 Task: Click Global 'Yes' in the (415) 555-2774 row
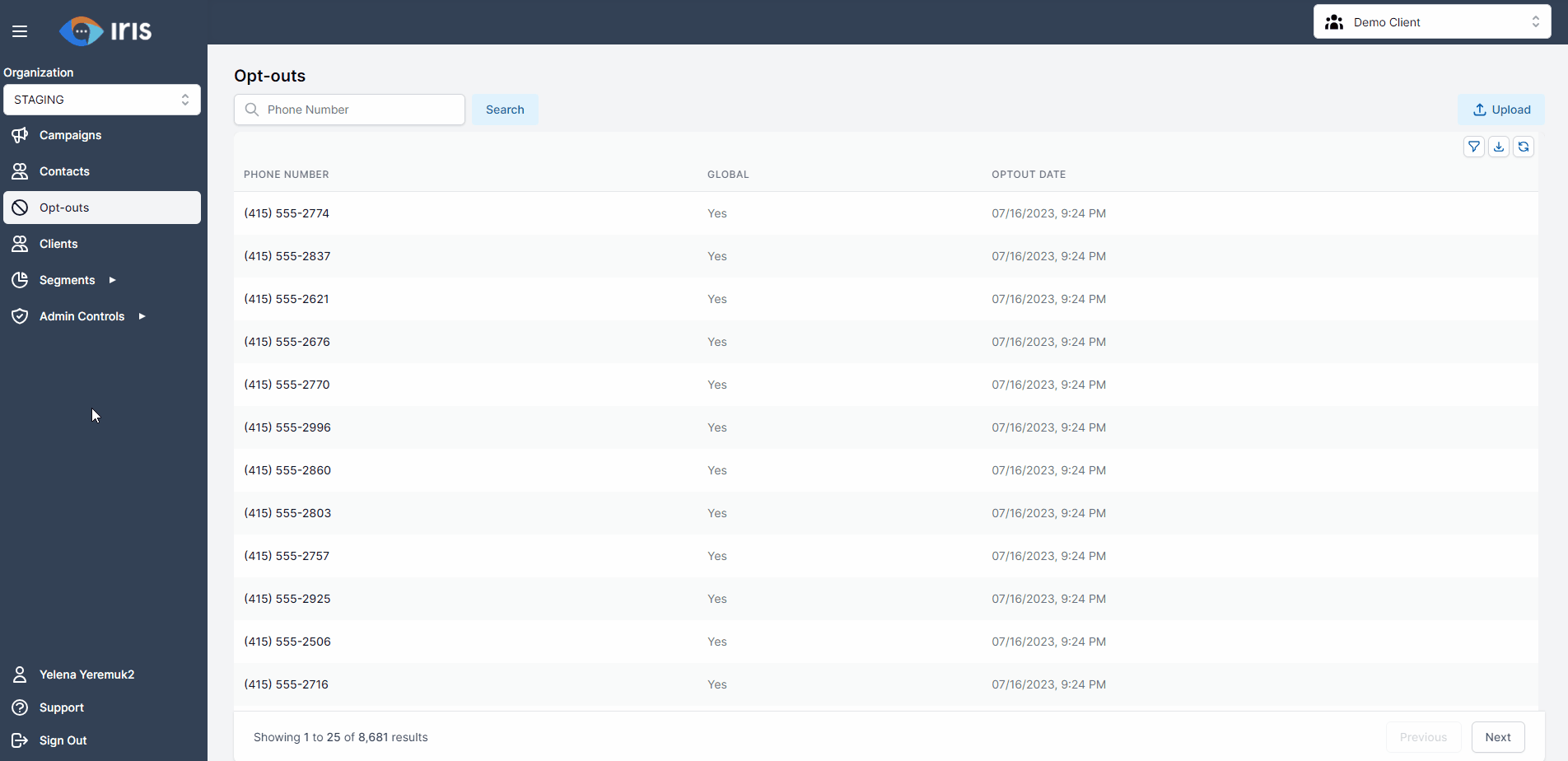point(717,213)
